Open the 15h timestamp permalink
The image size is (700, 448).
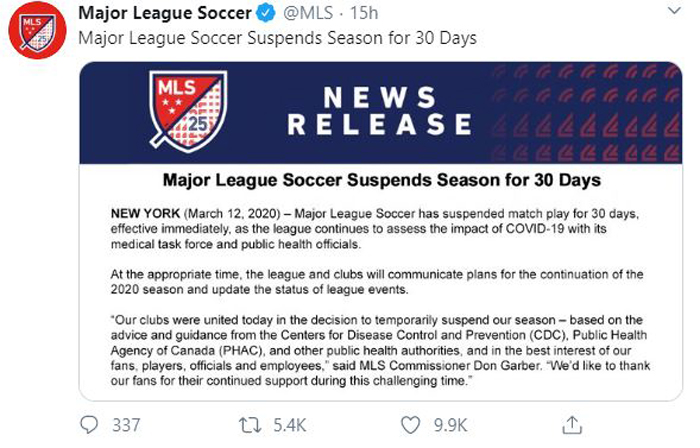click(x=363, y=13)
